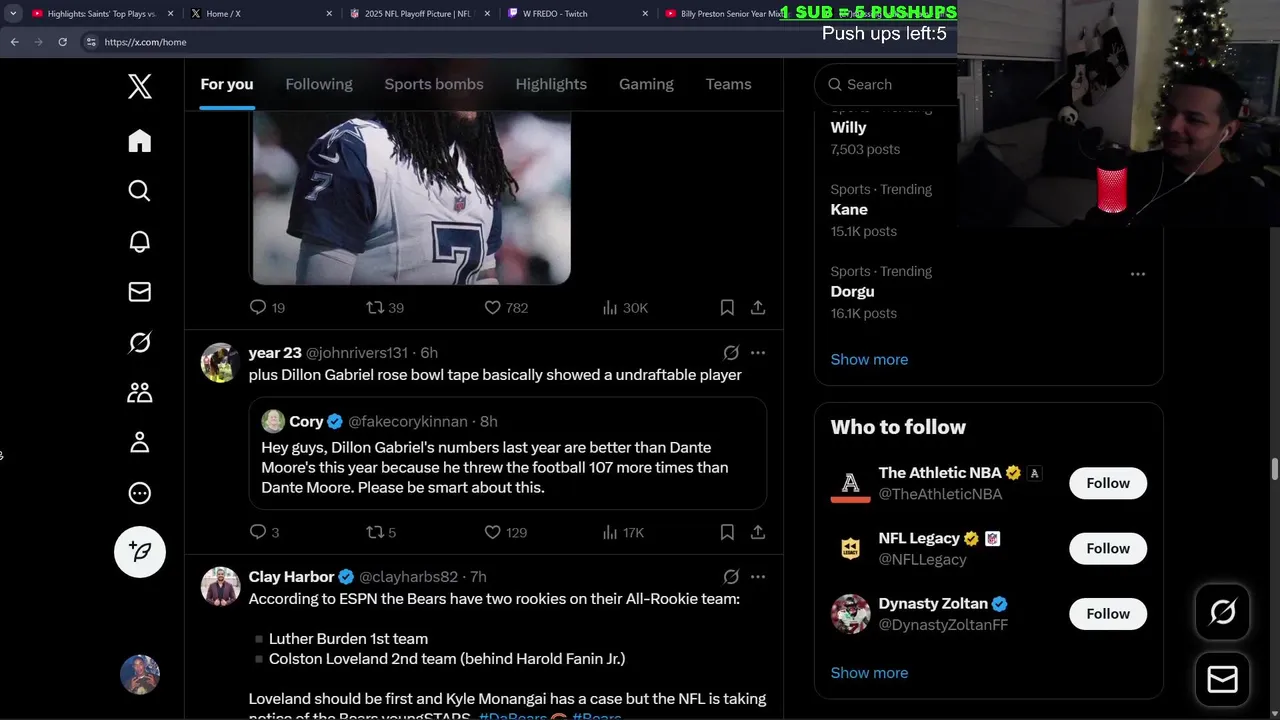Viewport: 1280px width, 720px height.
Task: Click the page vertical scrollbar thumb
Action: [x=1275, y=469]
